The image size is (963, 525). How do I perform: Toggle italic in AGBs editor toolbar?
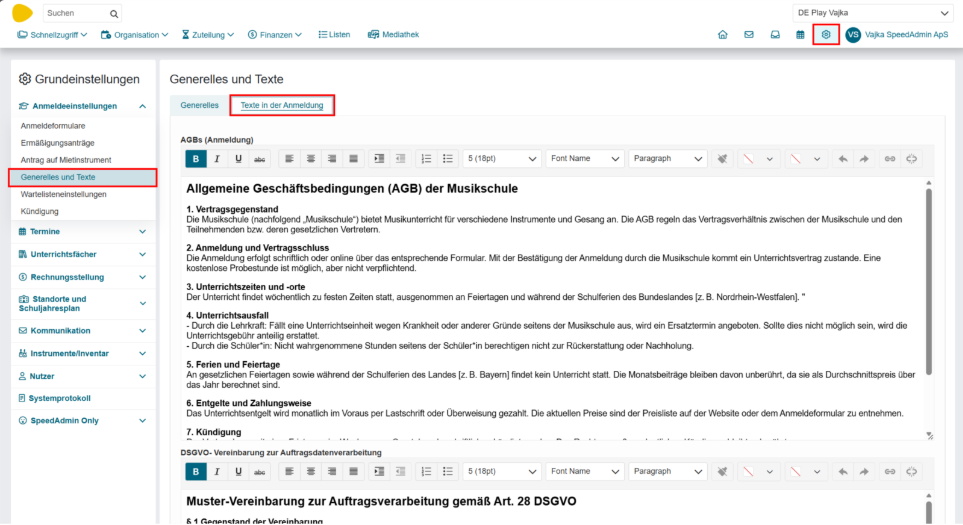pos(217,159)
